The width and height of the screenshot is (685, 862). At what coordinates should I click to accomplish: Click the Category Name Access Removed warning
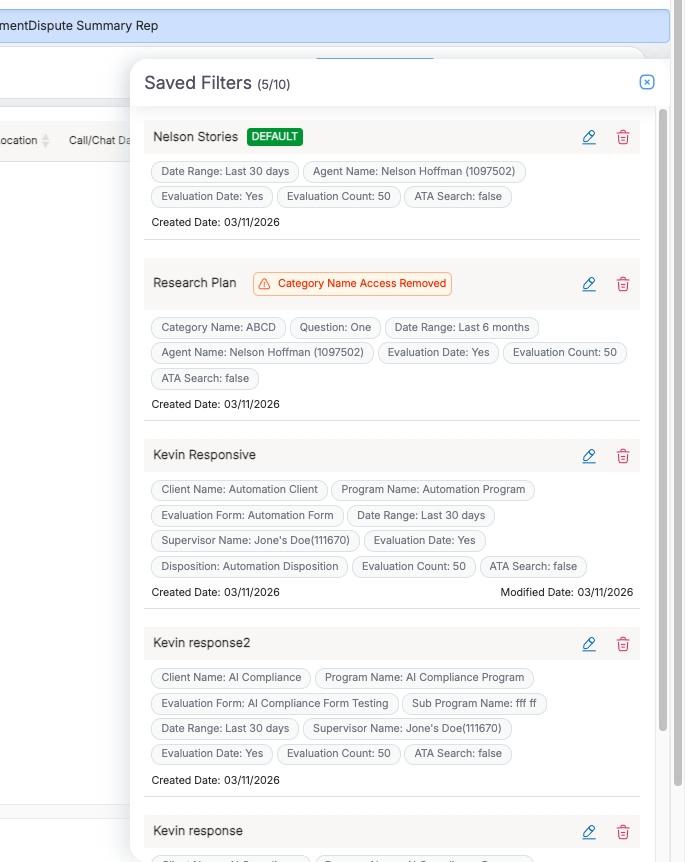tap(352, 284)
